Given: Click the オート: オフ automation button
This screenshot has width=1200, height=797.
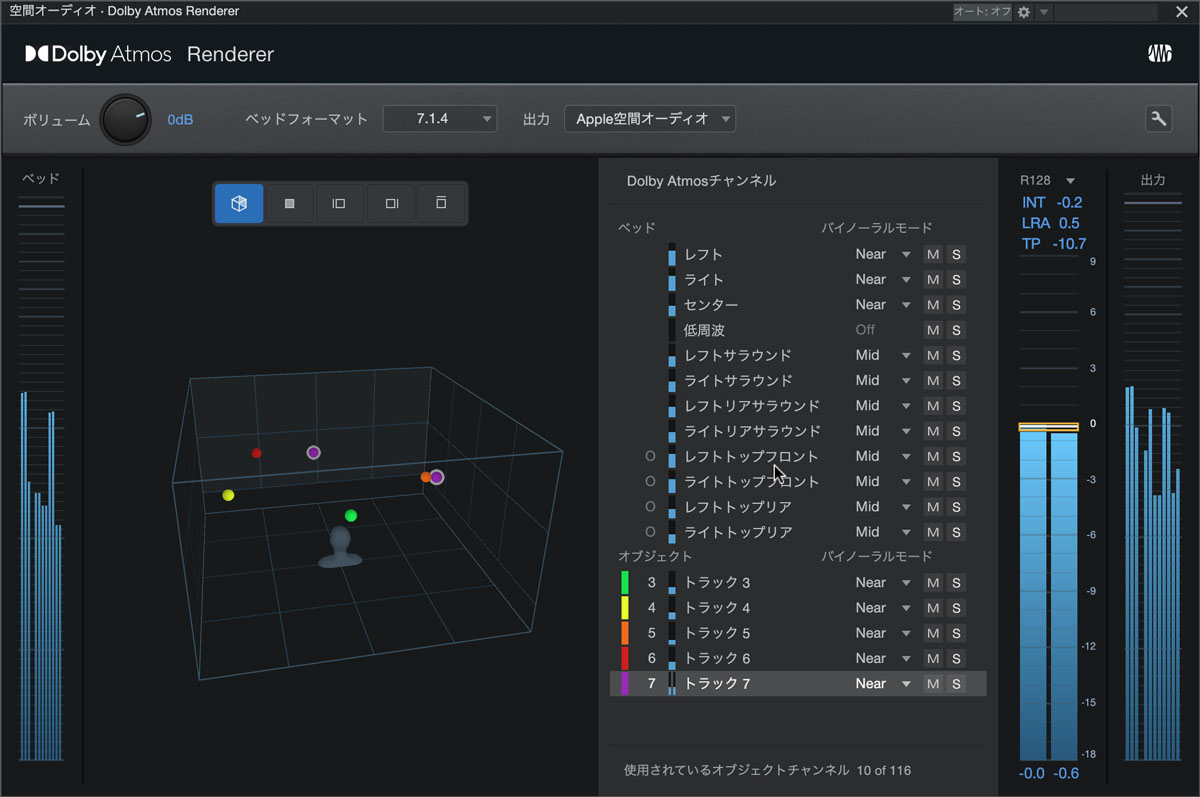Looking at the screenshot, I should [x=982, y=12].
